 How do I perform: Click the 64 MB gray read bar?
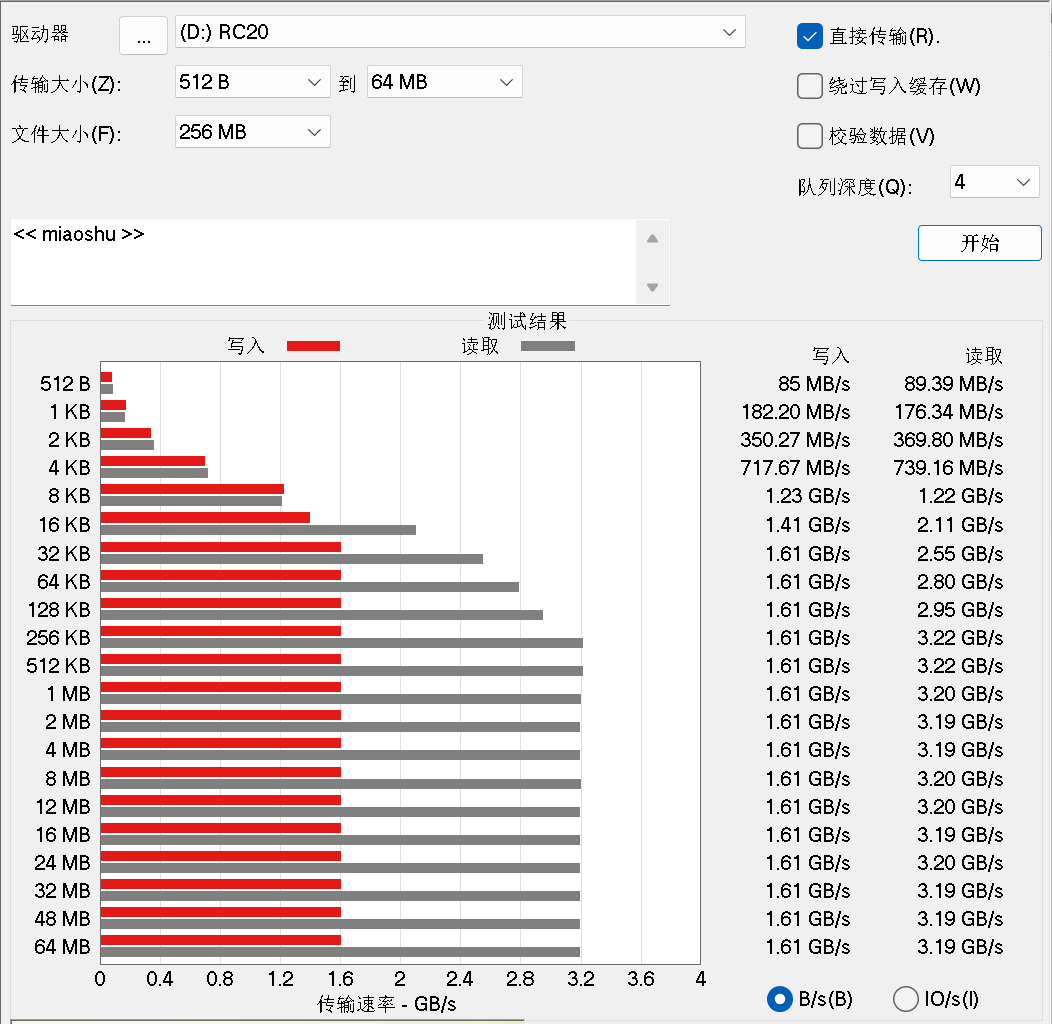pos(340,952)
